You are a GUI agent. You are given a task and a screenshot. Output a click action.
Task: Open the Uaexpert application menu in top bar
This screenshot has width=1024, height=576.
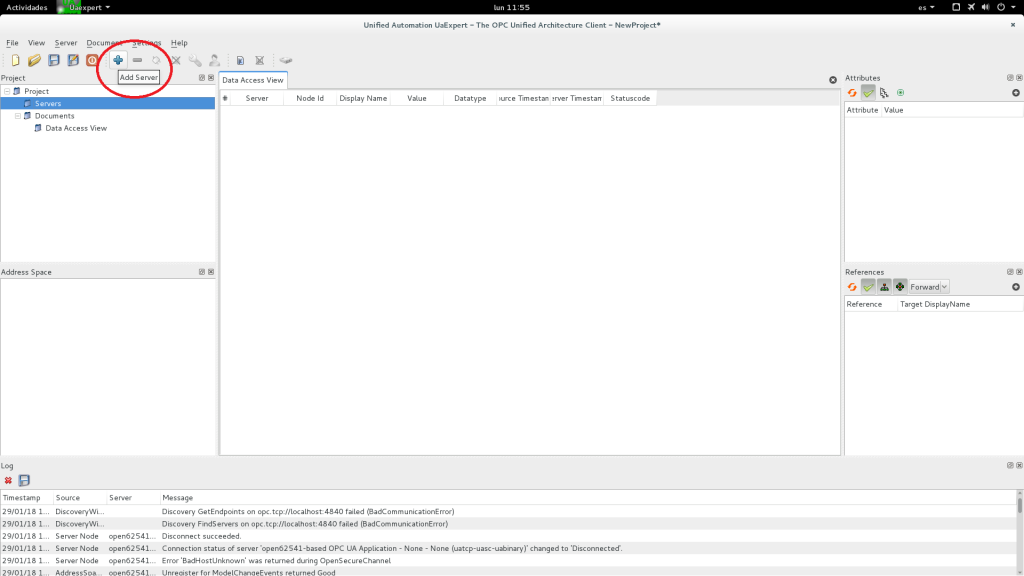point(84,7)
